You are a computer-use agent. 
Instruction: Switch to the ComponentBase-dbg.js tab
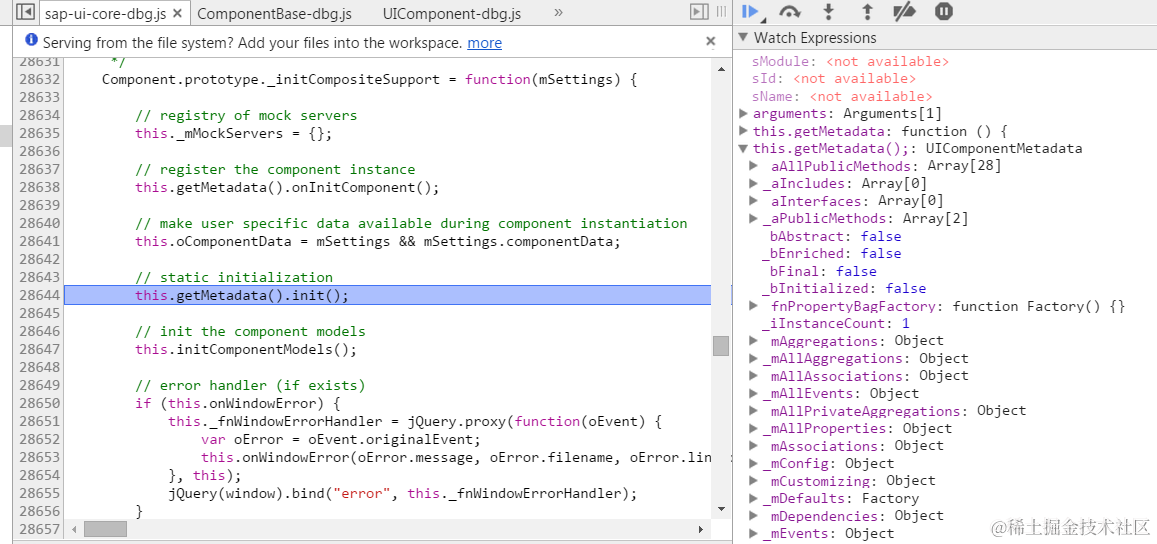[274, 13]
